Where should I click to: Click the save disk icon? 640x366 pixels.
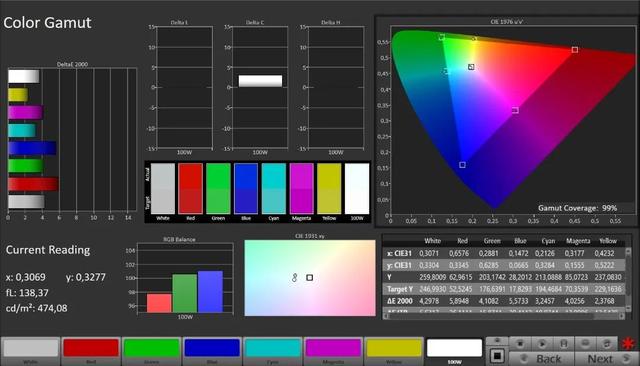[563, 344]
